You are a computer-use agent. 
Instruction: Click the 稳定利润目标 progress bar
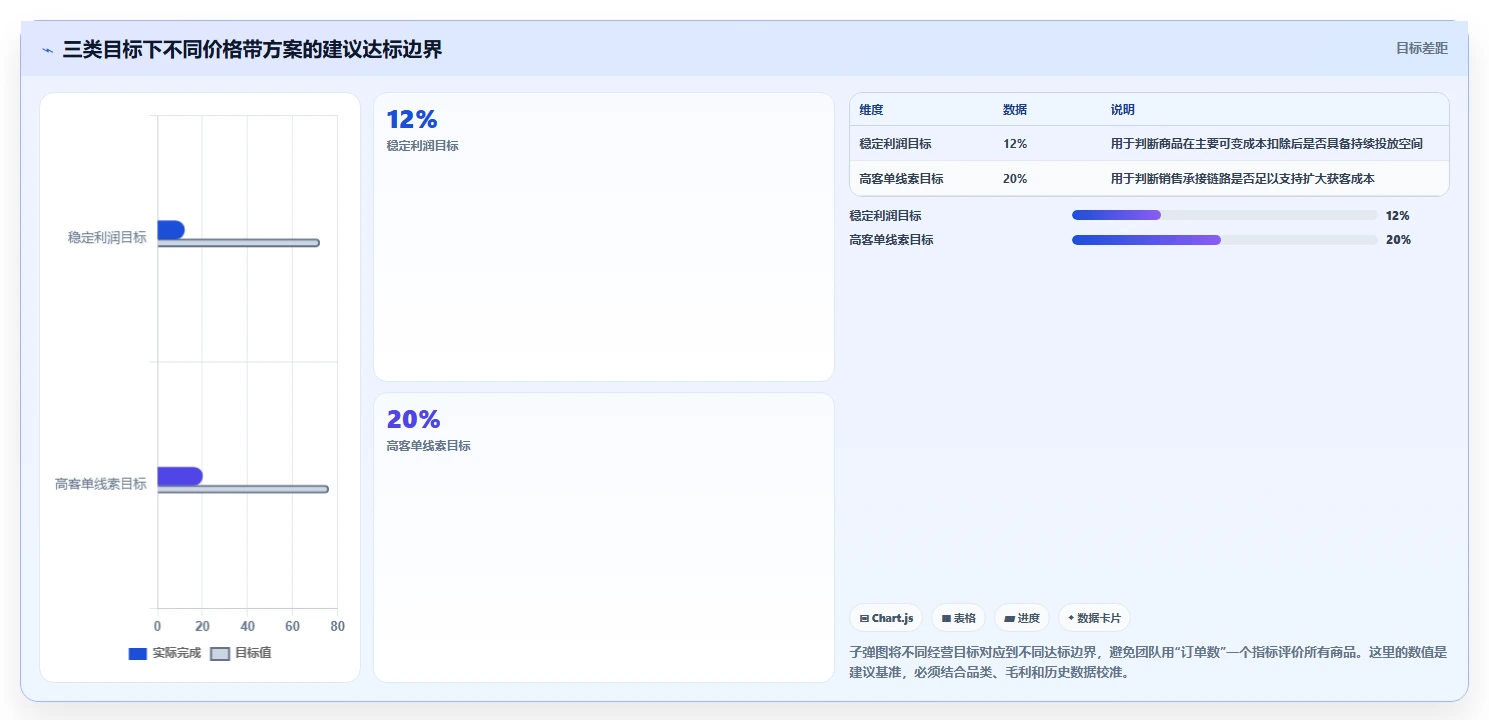[1225, 215]
